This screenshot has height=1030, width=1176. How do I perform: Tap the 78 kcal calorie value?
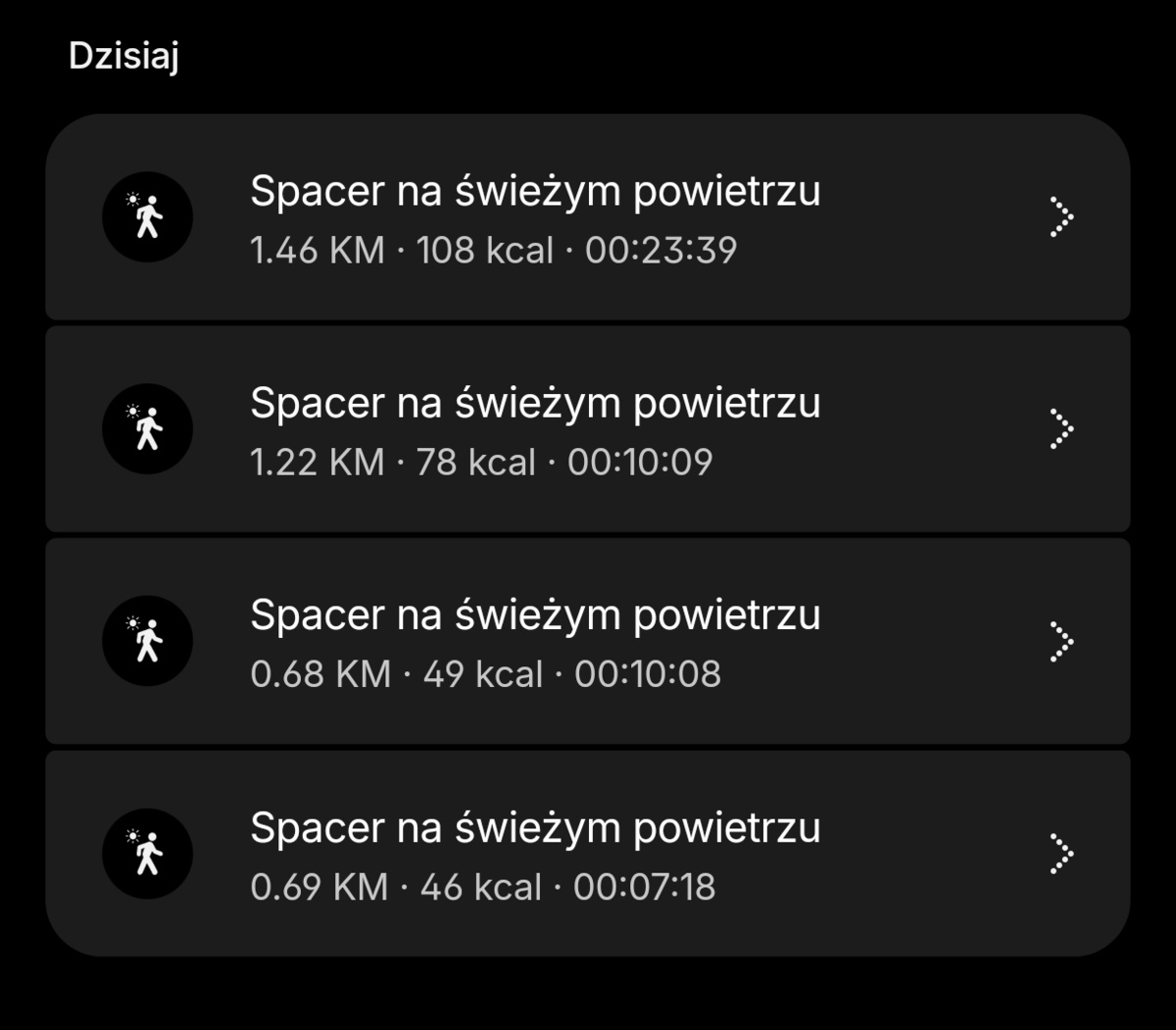pos(476,463)
